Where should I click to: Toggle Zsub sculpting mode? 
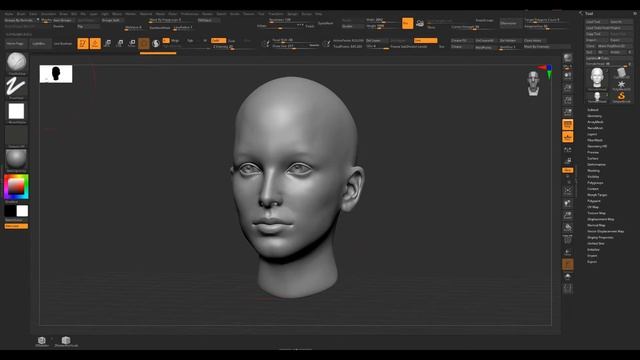tap(231, 40)
